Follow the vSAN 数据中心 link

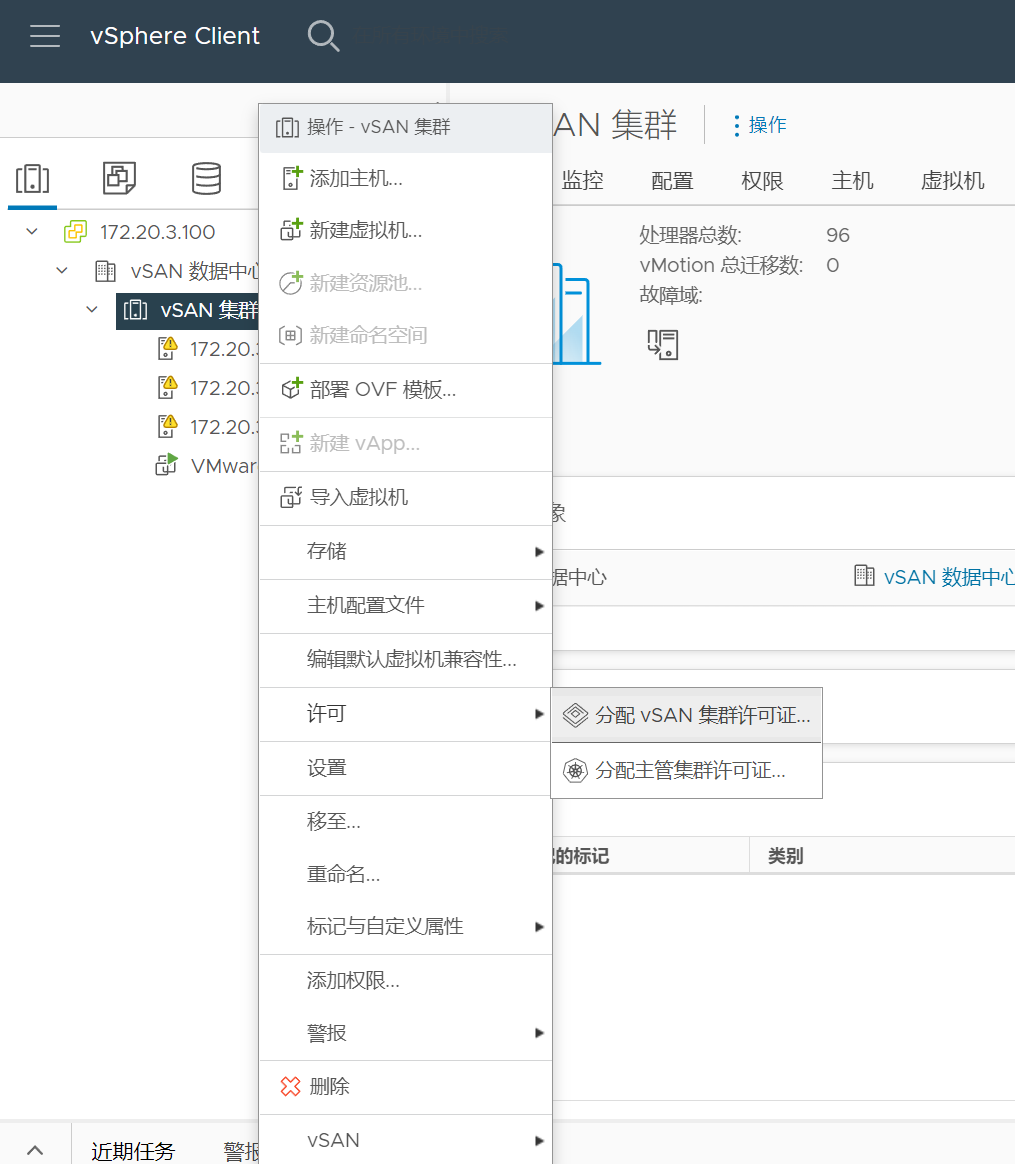pos(949,577)
